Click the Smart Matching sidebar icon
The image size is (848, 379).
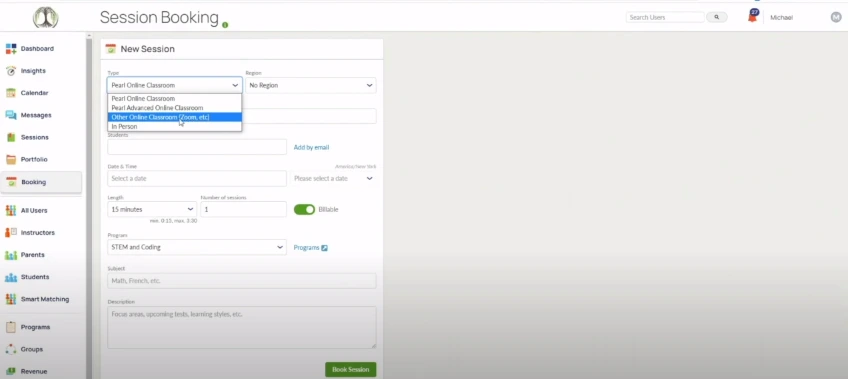click(x=11, y=299)
